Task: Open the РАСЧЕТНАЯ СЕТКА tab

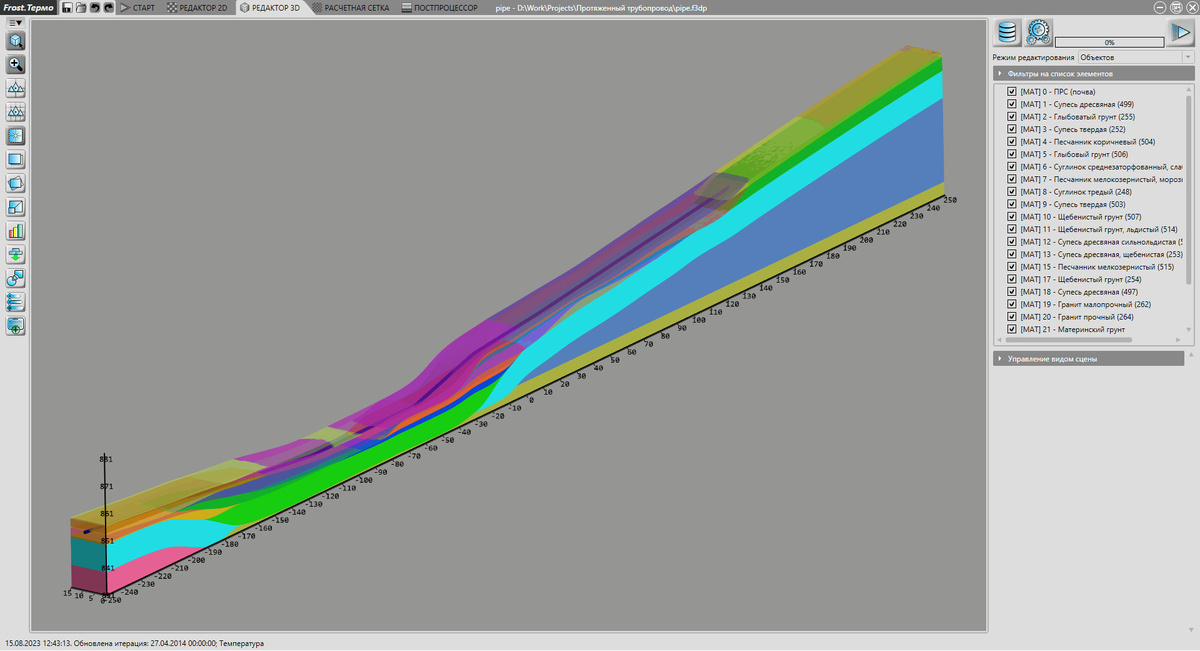Action: point(350,7)
